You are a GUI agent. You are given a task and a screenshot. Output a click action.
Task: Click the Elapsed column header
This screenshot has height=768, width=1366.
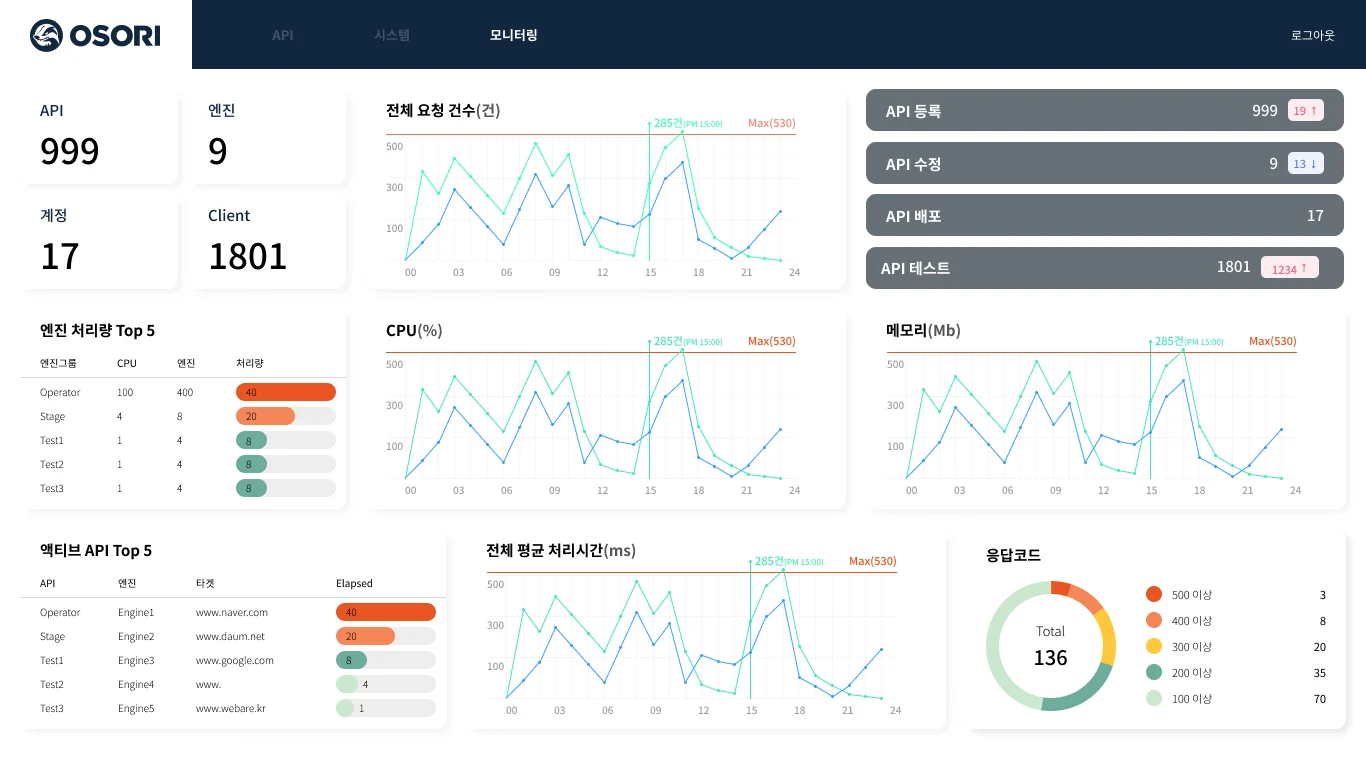(x=354, y=583)
